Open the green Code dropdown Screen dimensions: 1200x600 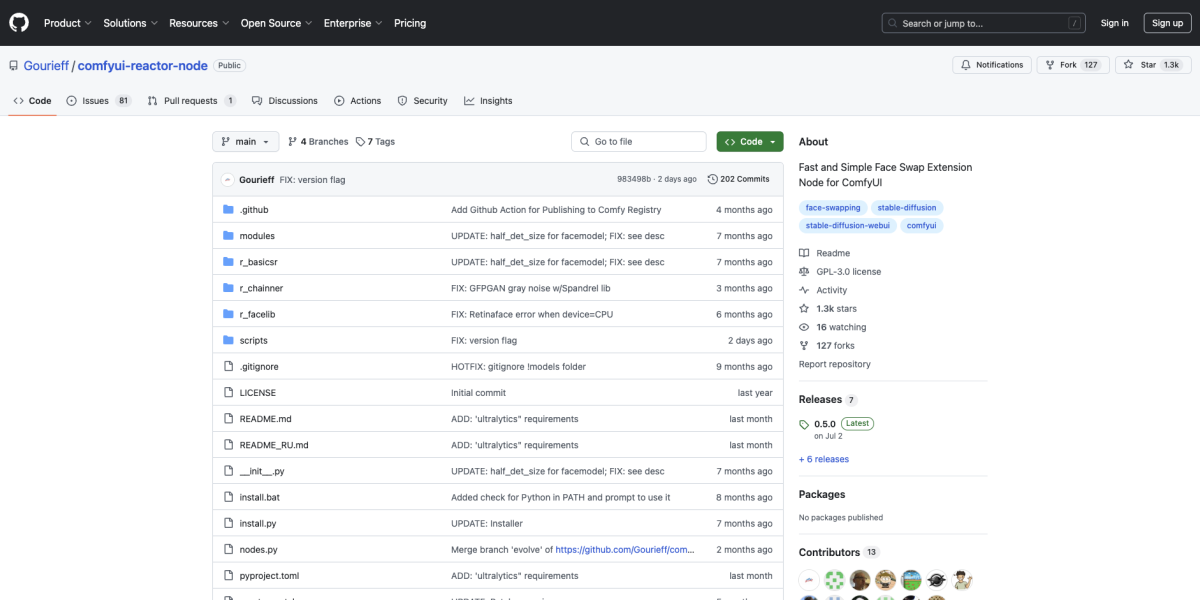(x=750, y=142)
